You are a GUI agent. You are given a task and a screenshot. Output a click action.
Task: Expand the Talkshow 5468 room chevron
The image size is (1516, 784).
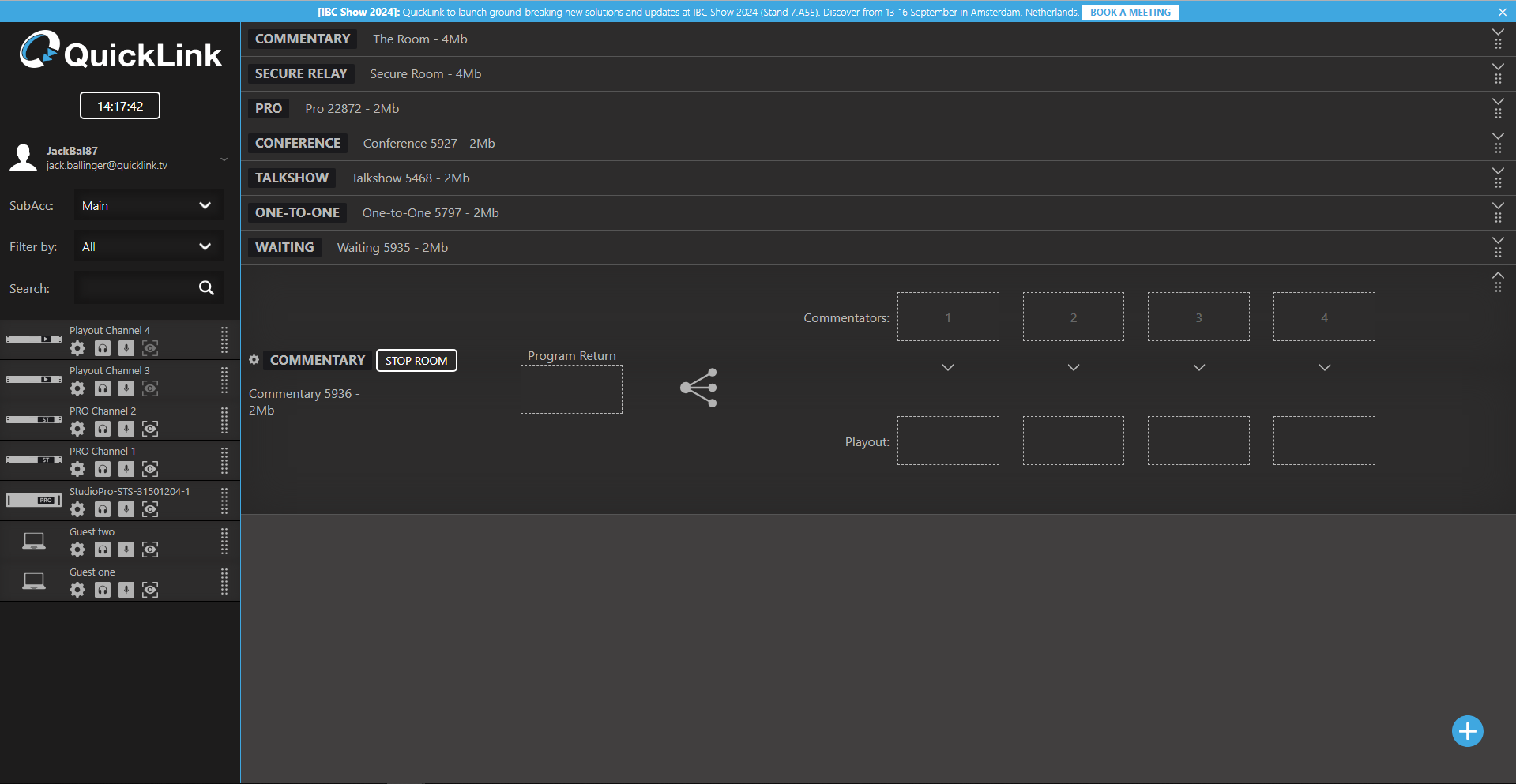pyautogui.click(x=1498, y=171)
